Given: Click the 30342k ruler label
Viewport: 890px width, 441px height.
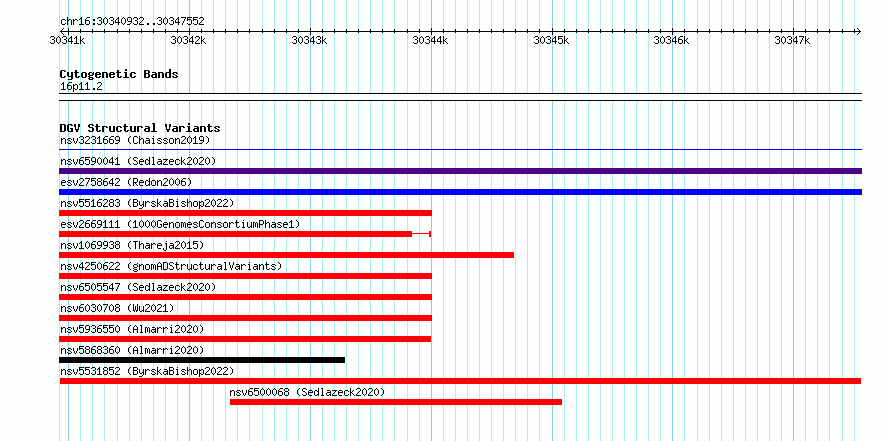Looking at the screenshot, I should coord(188,40).
